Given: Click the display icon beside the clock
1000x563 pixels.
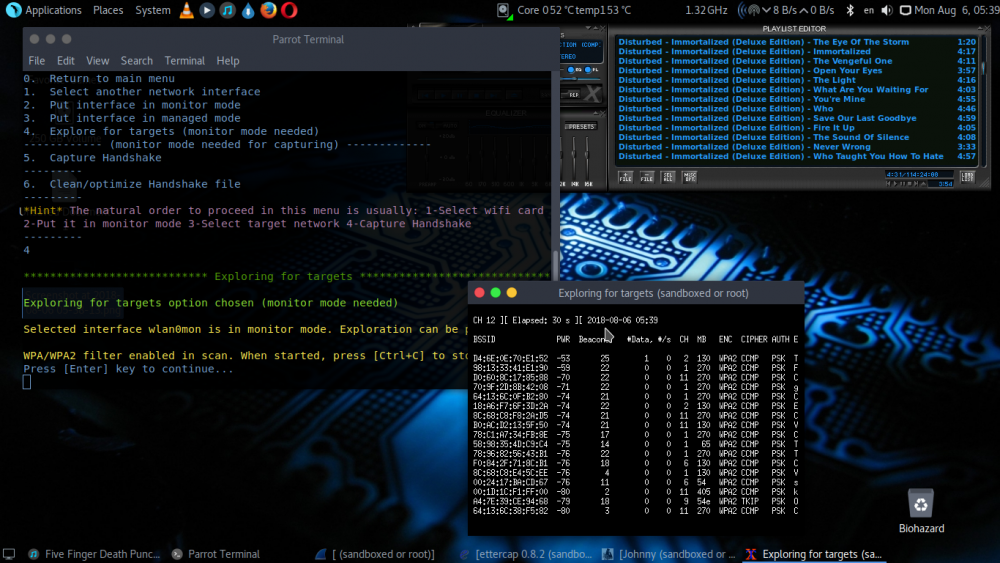Looking at the screenshot, I should [905, 10].
